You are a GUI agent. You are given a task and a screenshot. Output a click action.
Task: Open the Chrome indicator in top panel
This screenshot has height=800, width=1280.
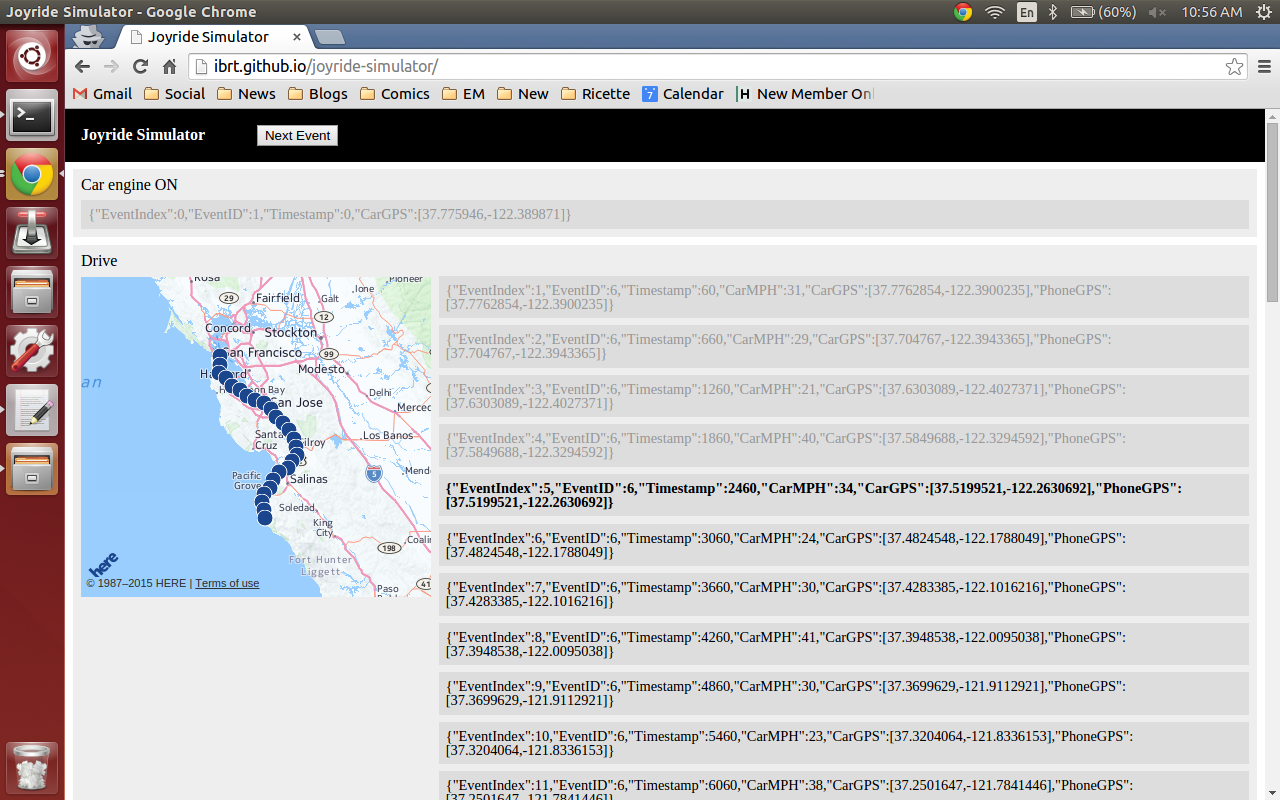pos(963,12)
